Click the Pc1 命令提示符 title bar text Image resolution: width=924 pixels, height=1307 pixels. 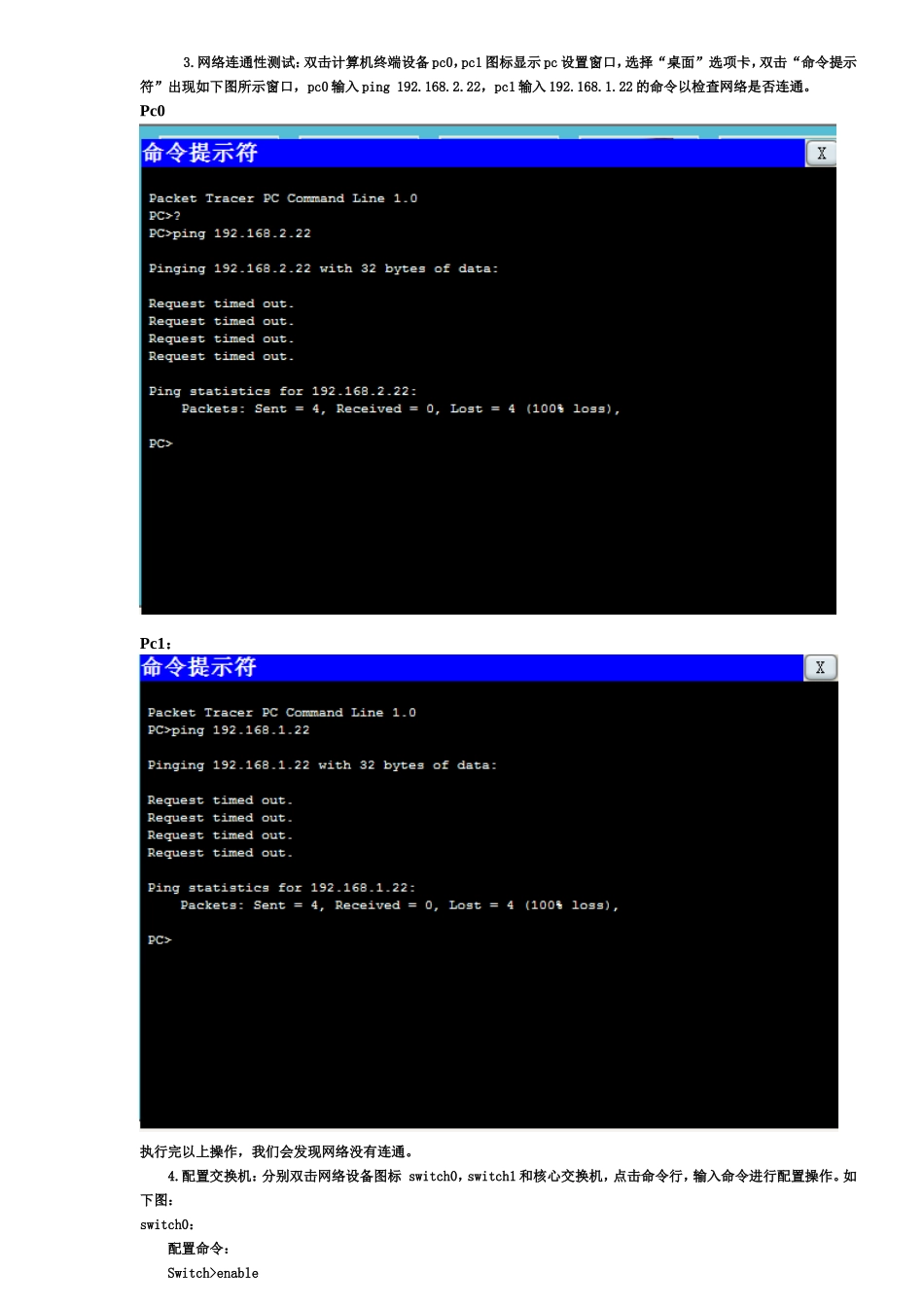tap(199, 667)
